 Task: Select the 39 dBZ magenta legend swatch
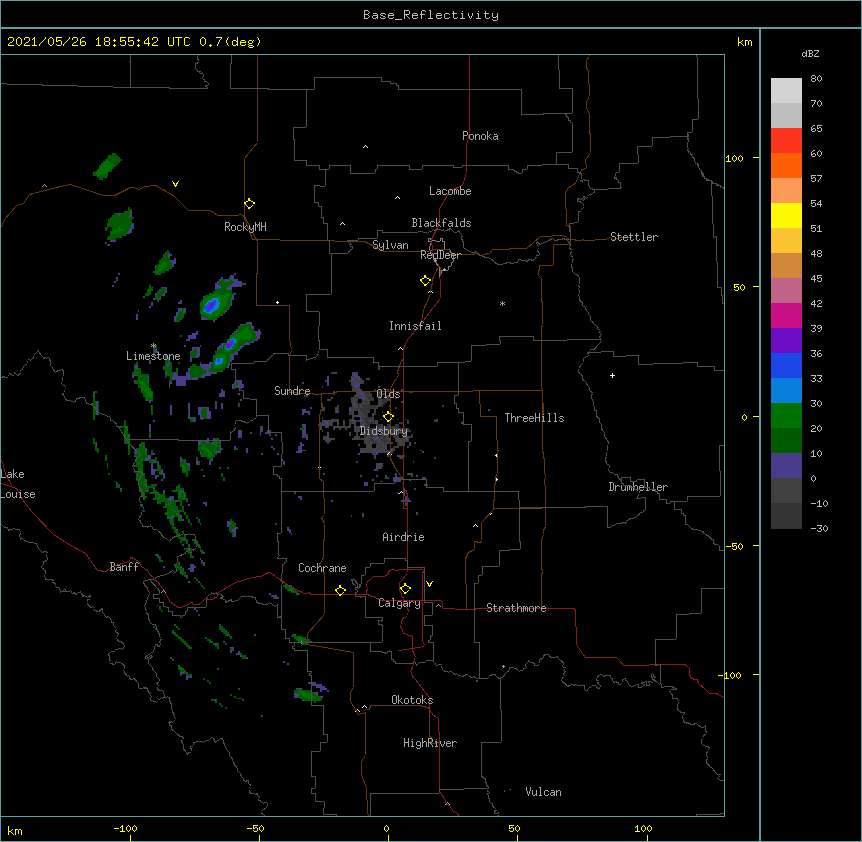[786, 315]
